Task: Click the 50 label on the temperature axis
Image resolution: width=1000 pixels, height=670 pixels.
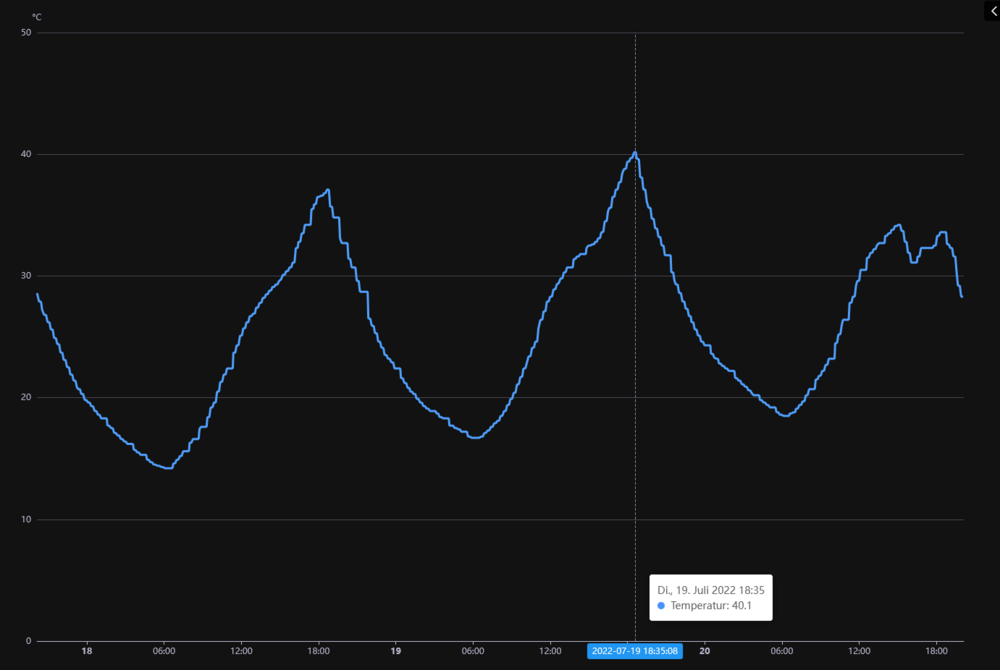Action: tap(26, 33)
